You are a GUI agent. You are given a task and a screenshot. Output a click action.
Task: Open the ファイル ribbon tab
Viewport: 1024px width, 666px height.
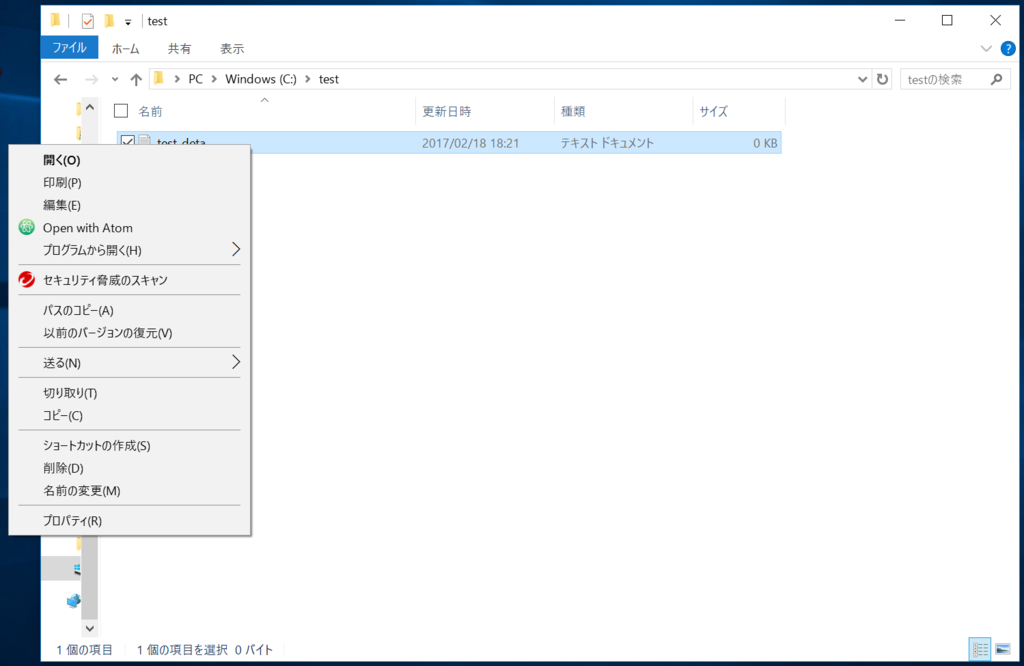(69, 48)
